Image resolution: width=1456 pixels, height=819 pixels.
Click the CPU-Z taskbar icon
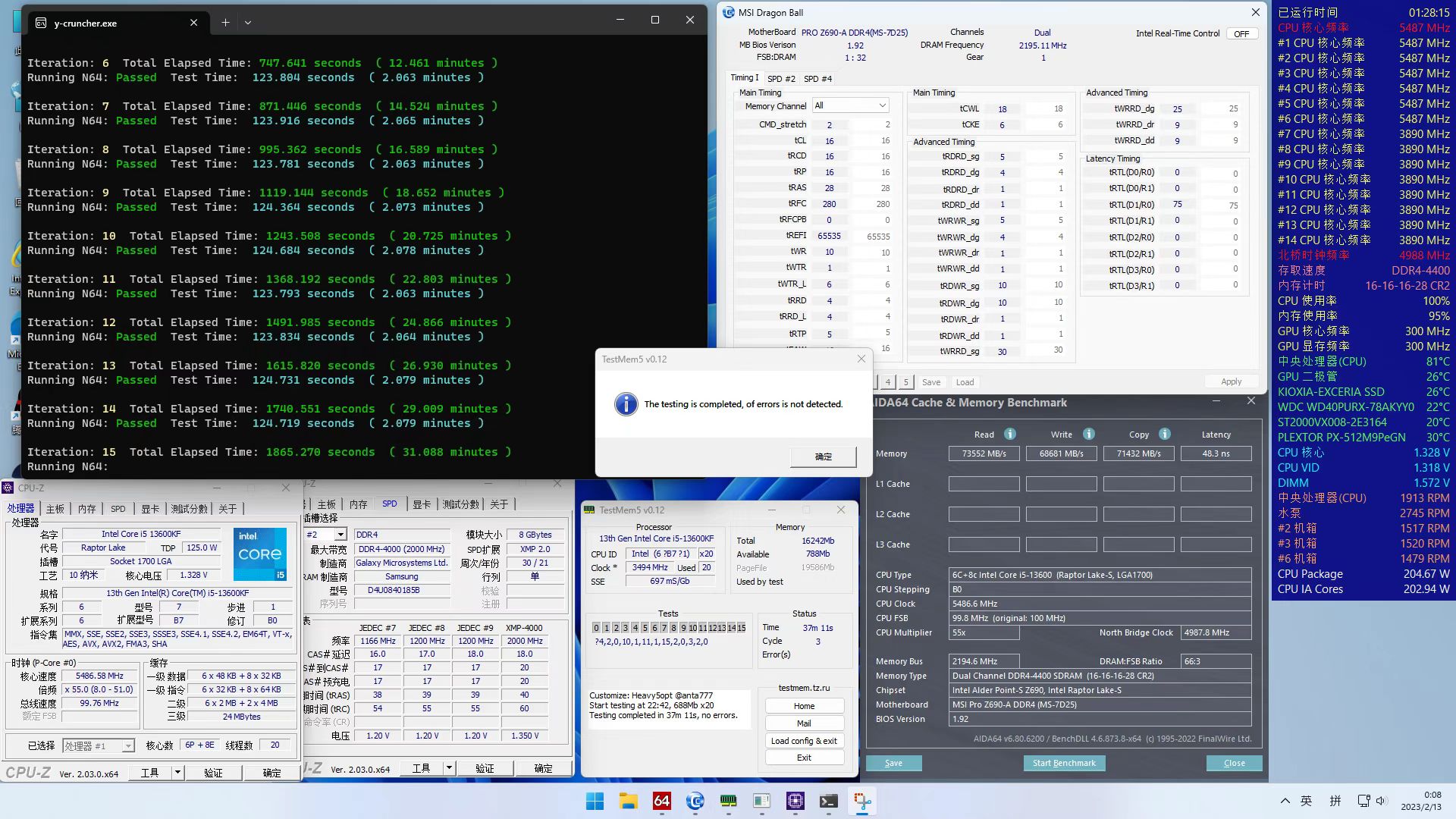coord(795,801)
